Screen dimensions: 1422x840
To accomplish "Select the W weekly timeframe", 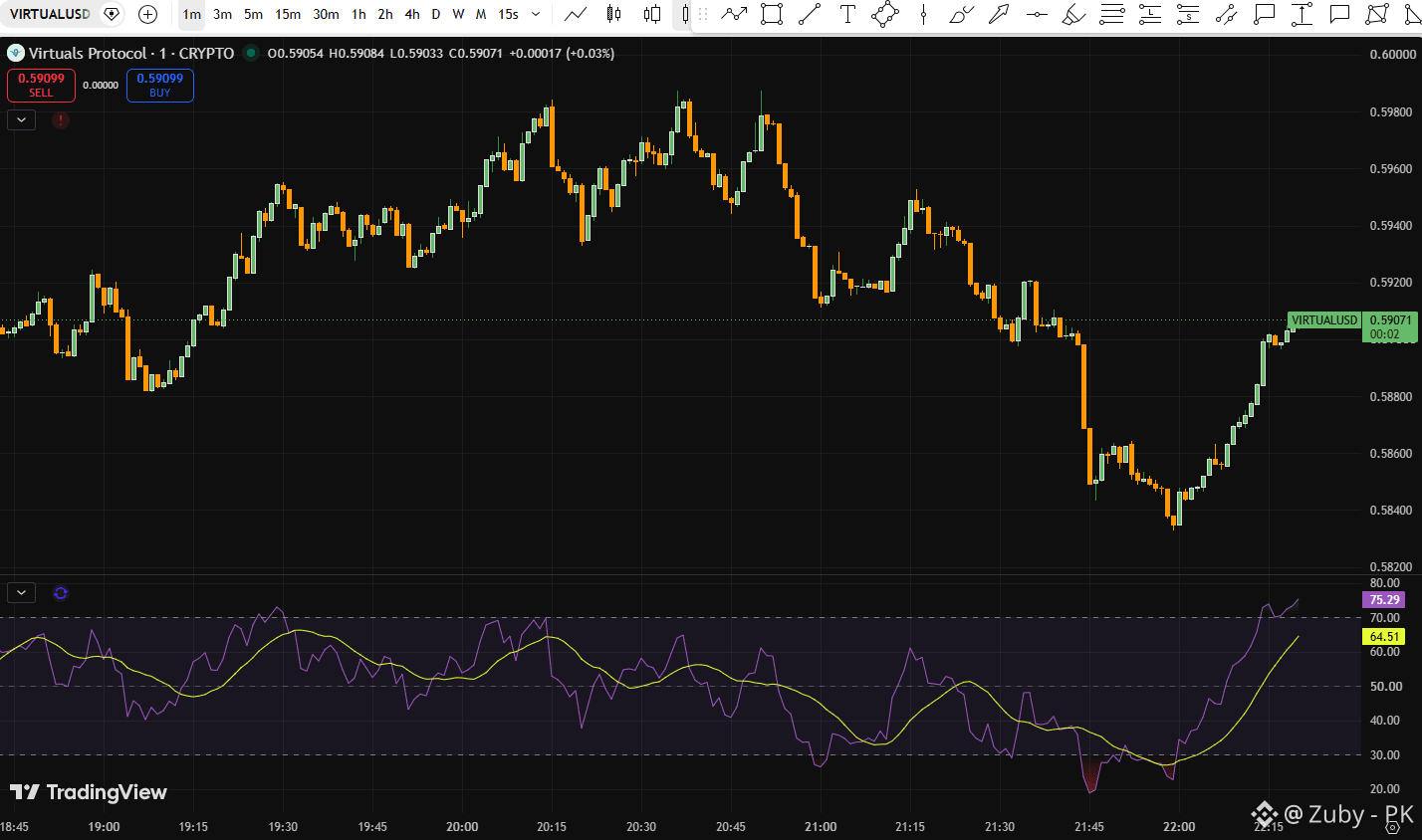I will click(458, 14).
